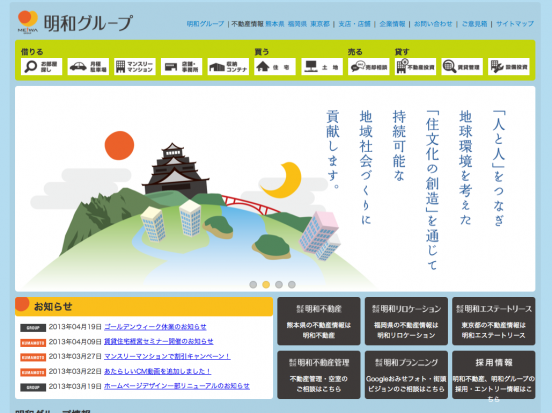
Task: Click the 明和プランニング company tile
Action: tap(406, 375)
